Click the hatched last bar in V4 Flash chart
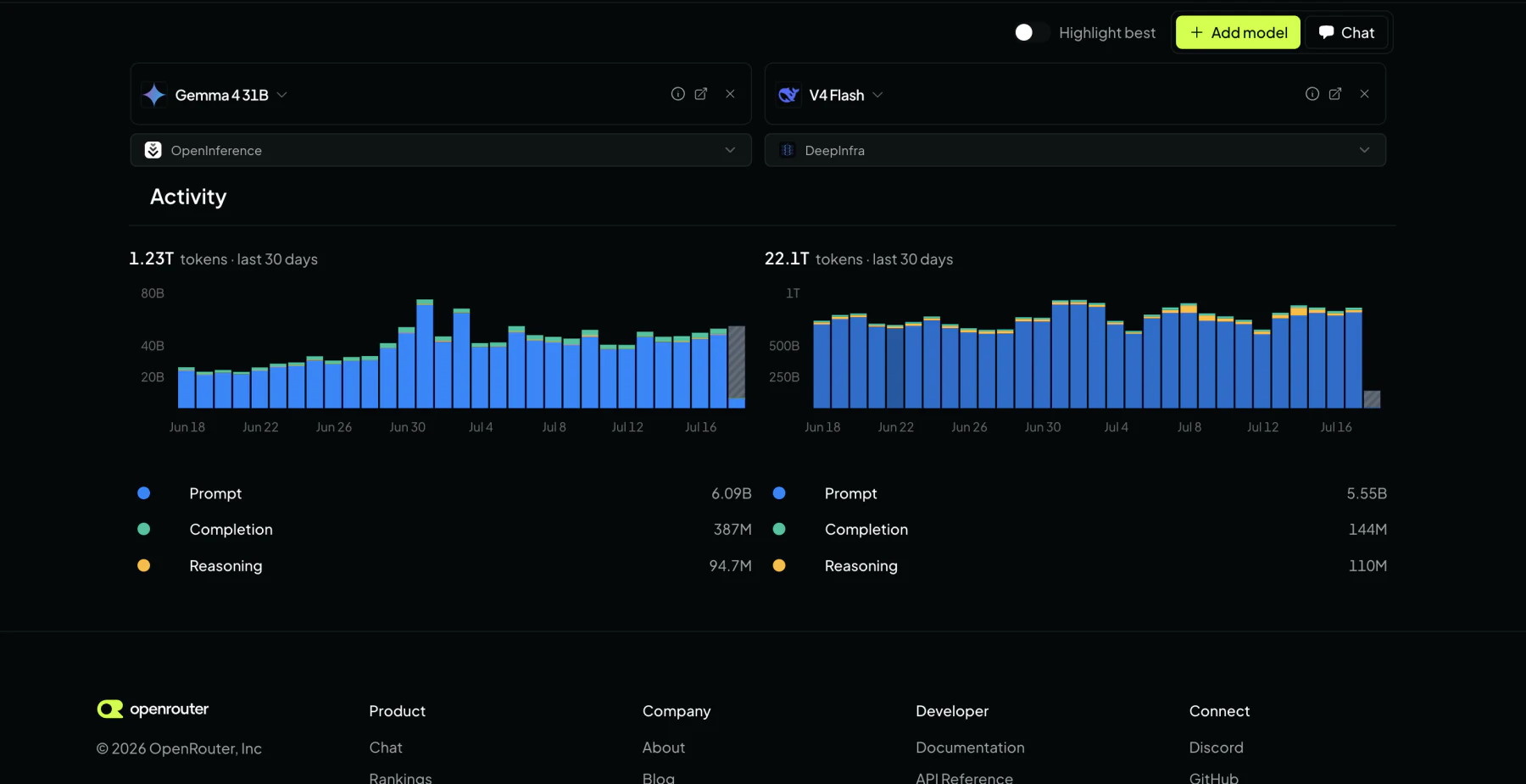Viewport: 1526px width, 784px height. tap(1372, 399)
